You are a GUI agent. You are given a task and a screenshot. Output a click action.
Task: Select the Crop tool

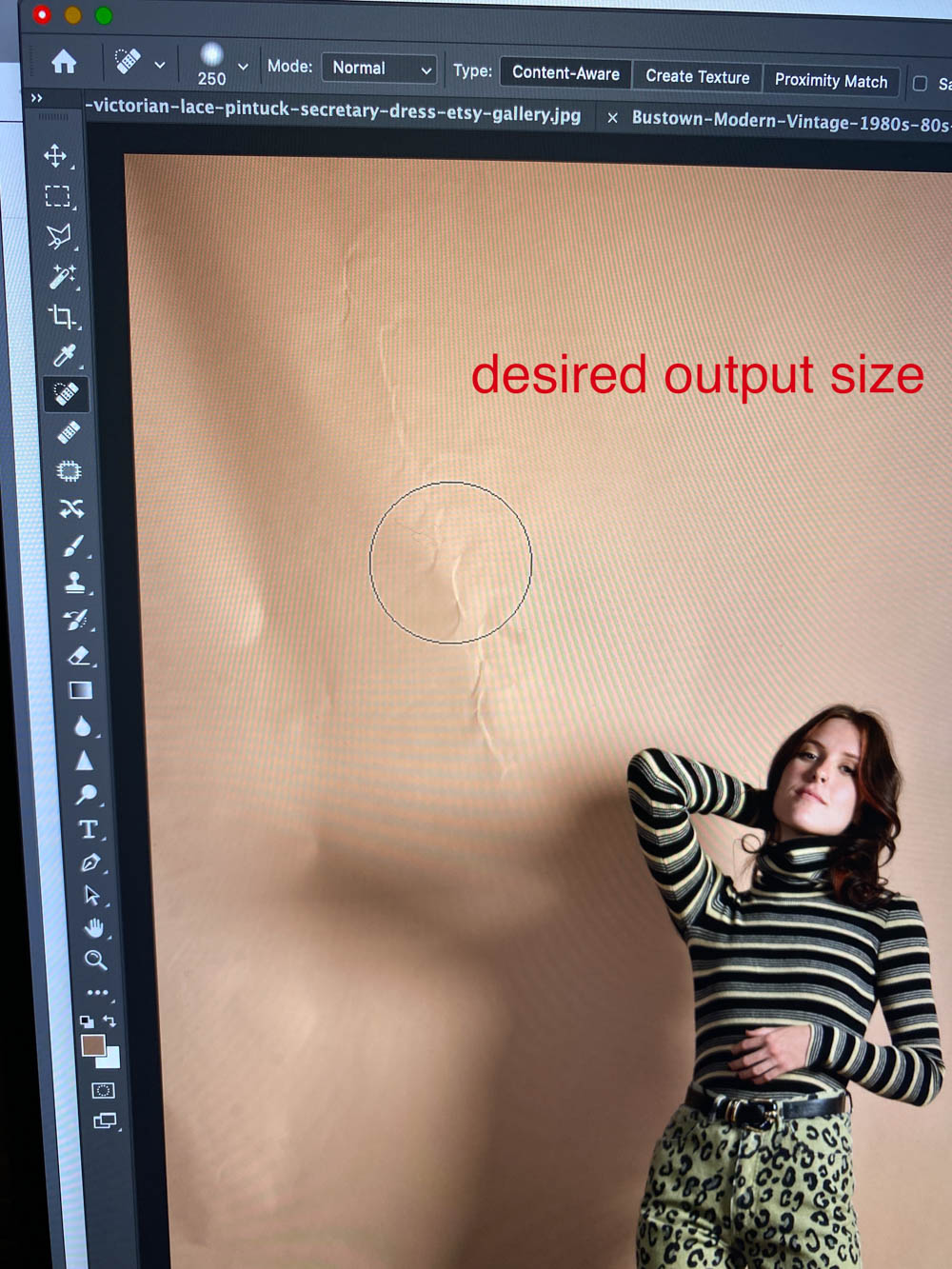tap(63, 317)
